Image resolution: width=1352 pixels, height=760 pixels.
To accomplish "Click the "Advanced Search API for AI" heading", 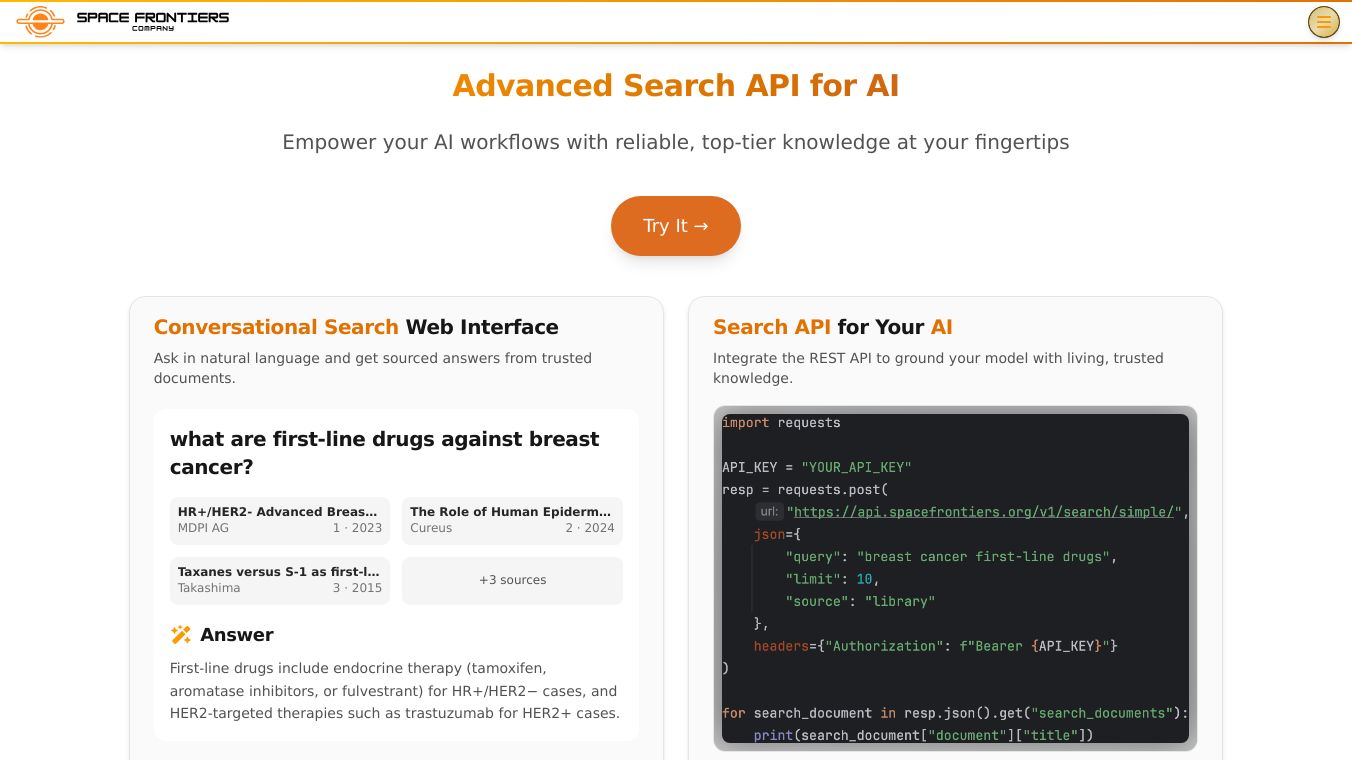I will [x=676, y=86].
